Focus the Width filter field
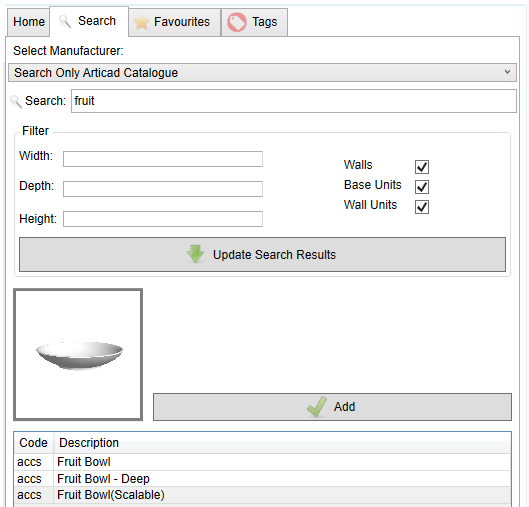The height and width of the screenshot is (507, 529). [x=163, y=159]
